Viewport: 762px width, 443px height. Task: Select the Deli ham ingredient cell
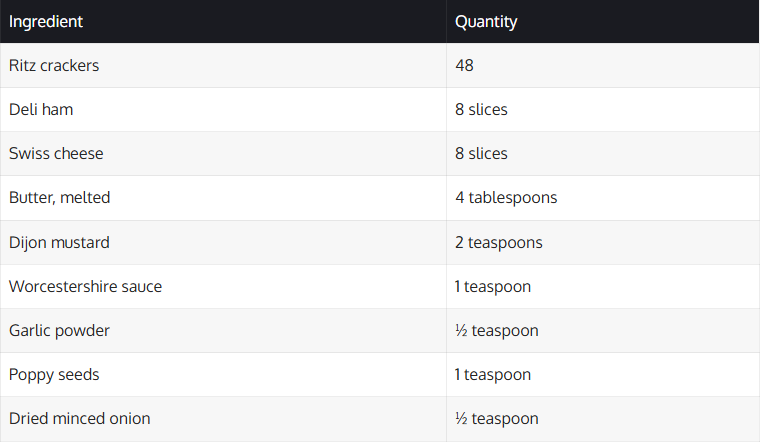(41, 109)
